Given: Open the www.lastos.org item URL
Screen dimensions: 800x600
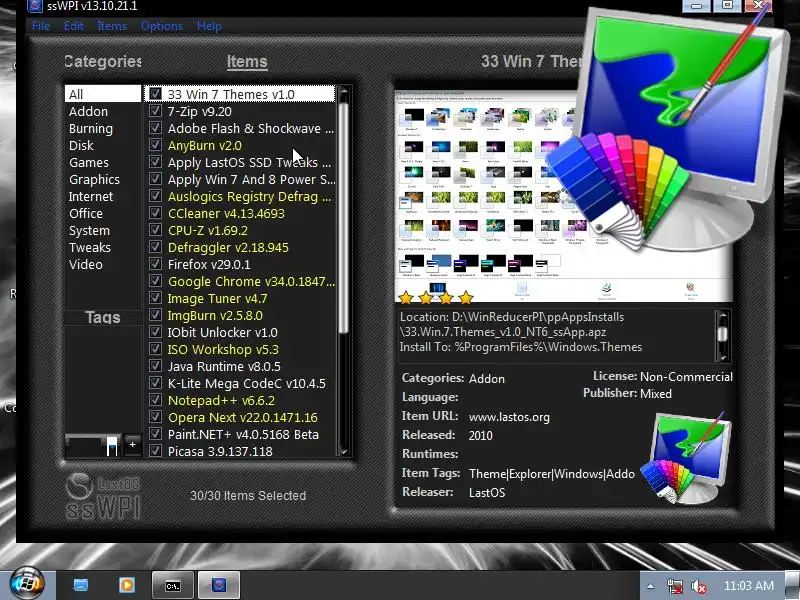Looking at the screenshot, I should click(x=509, y=417).
